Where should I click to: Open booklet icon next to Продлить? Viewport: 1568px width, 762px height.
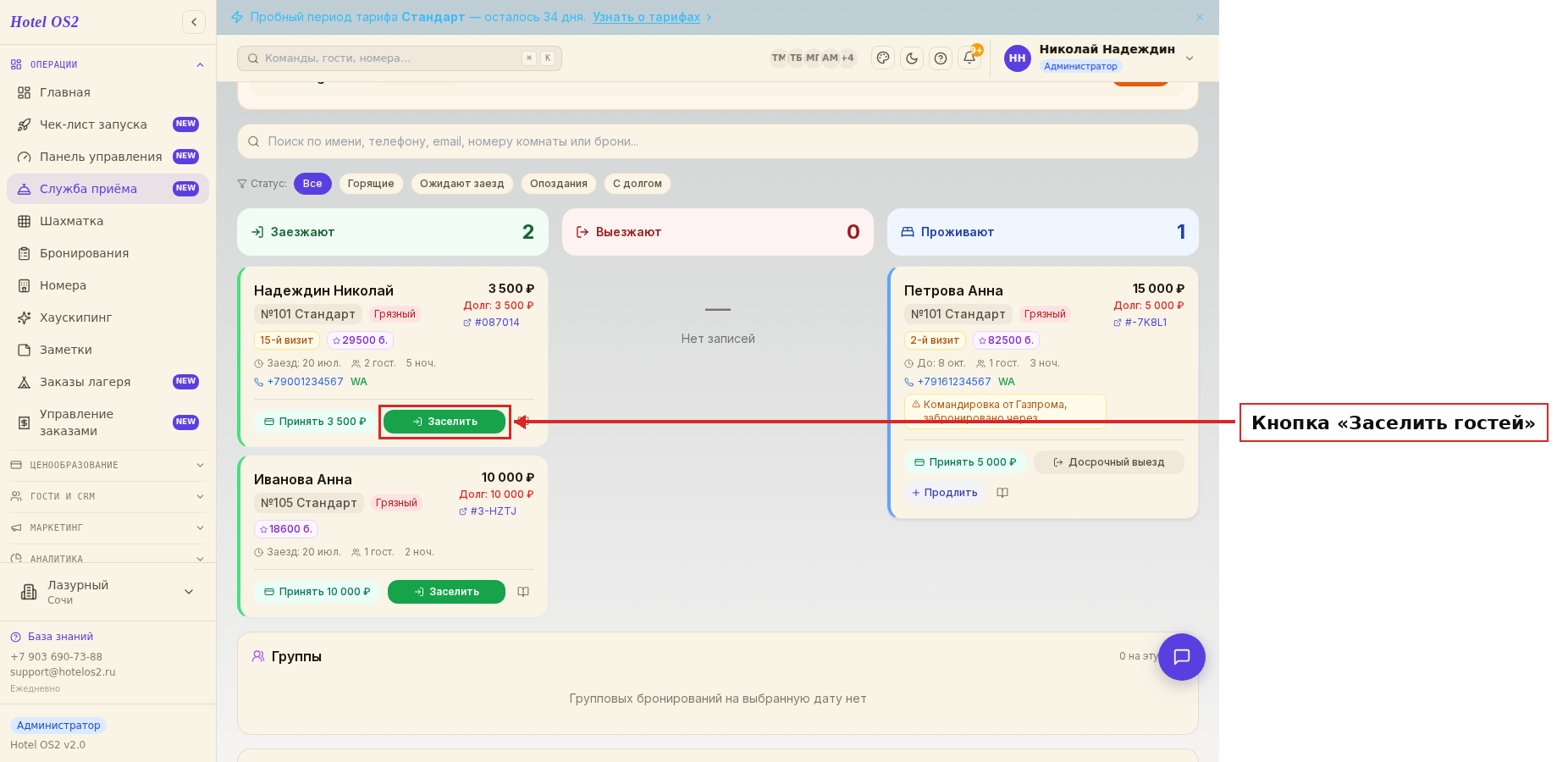[1002, 493]
